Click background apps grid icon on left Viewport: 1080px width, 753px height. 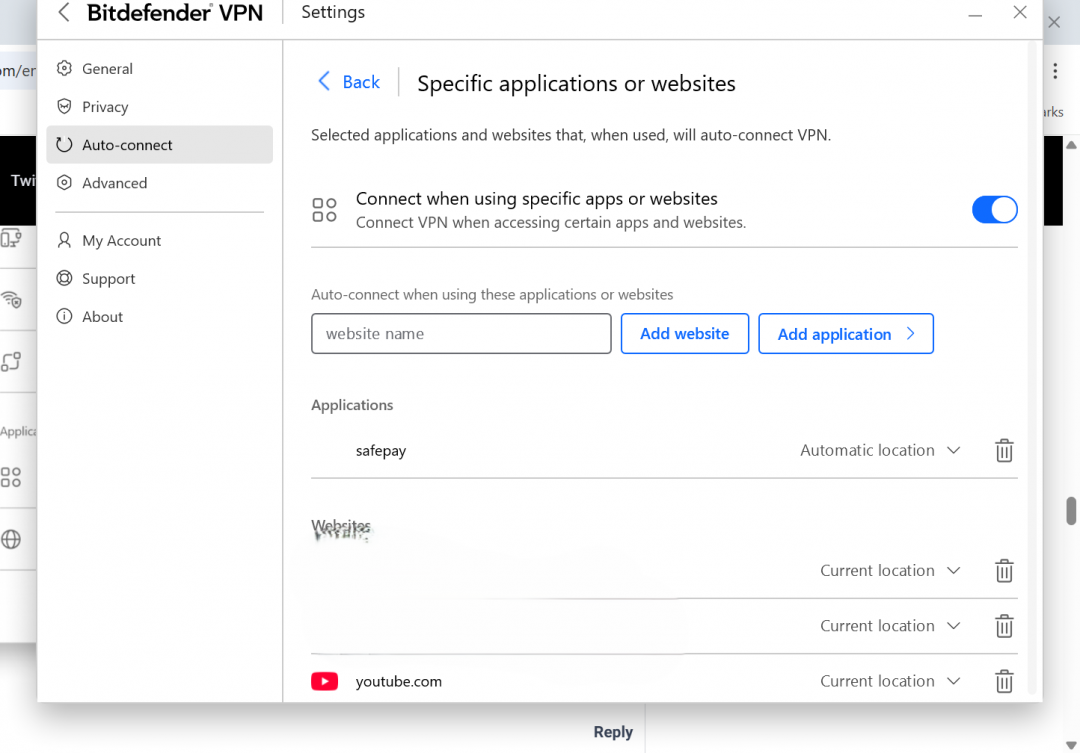tap(11, 477)
